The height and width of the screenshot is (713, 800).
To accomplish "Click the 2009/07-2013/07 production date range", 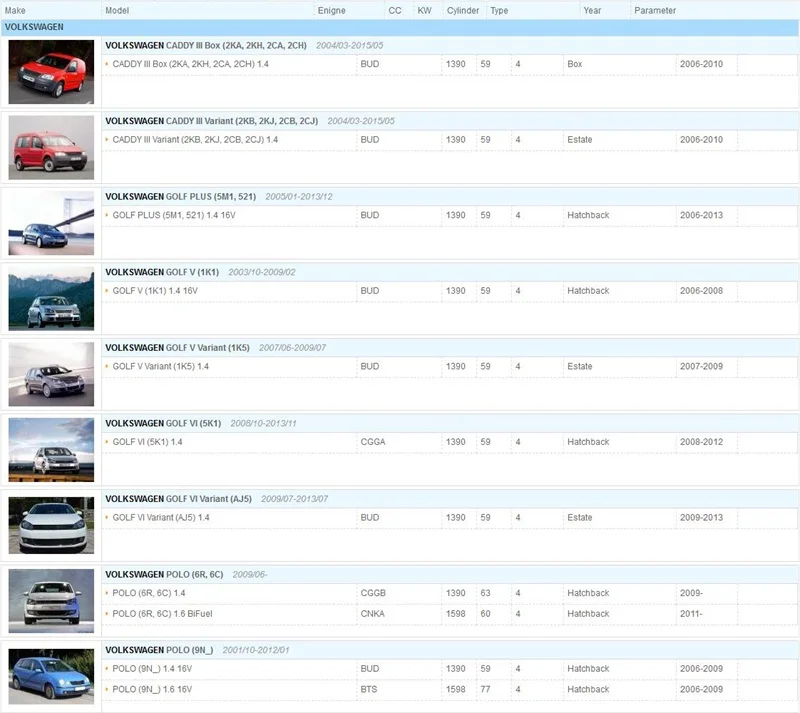I will click(294, 499).
